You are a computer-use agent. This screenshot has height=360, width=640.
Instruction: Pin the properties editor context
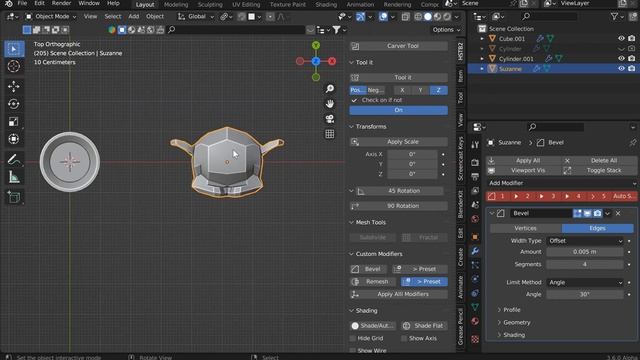point(632,142)
